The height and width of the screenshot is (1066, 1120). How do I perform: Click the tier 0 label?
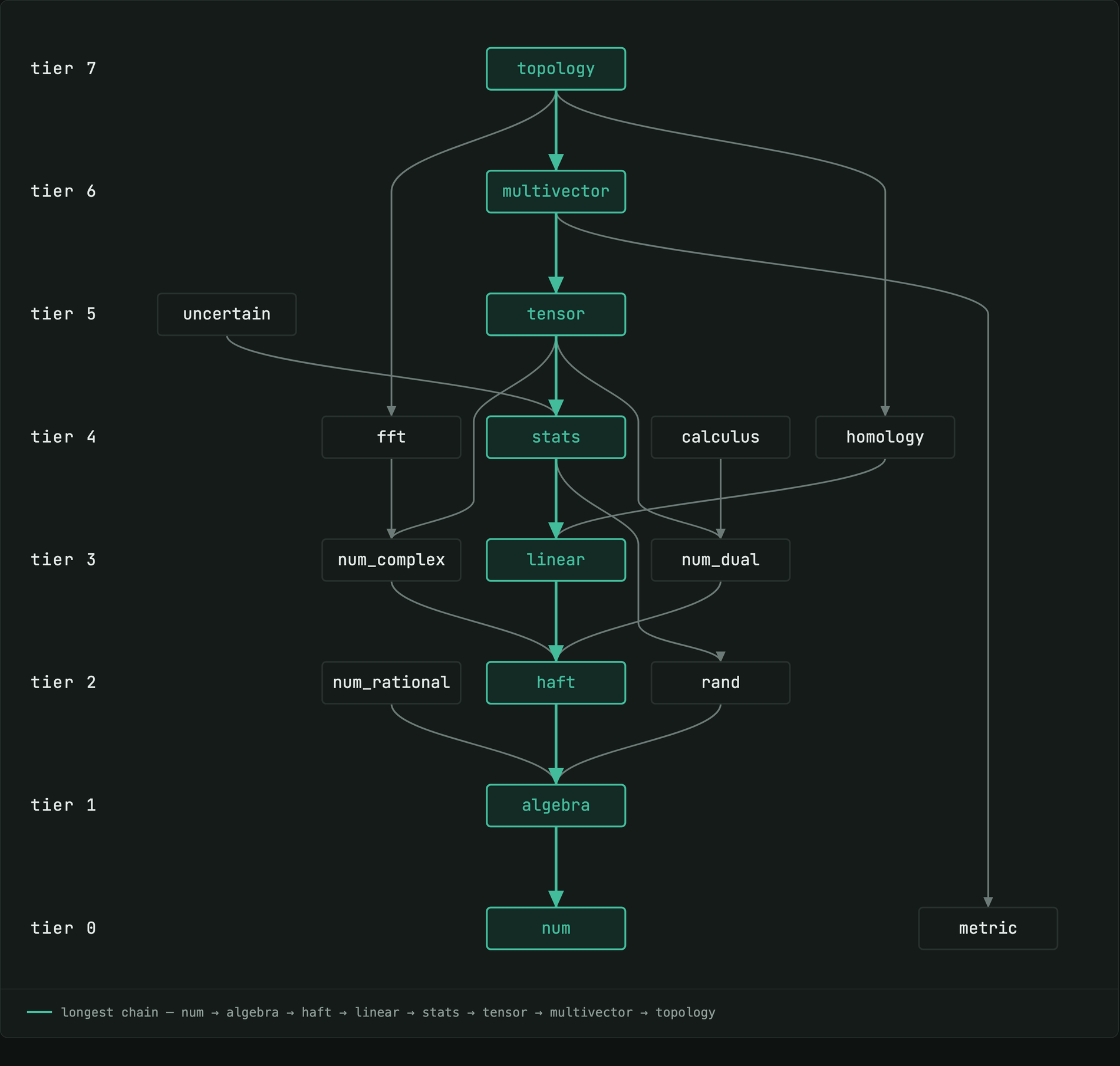click(63, 928)
